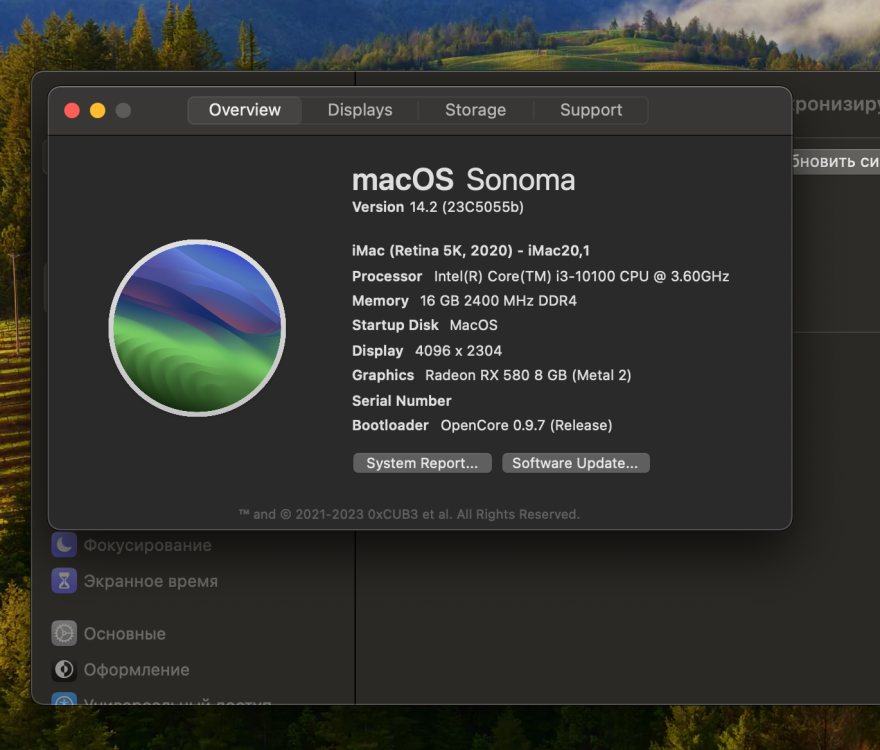The image size is (880, 750).
Task: Click the partially visible update button in Settings window
Action: click(x=836, y=162)
